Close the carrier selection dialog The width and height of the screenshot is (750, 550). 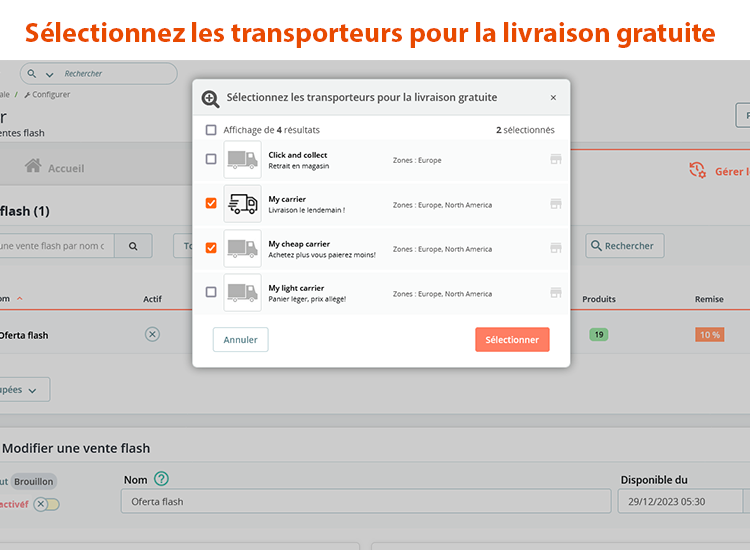click(553, 98)
